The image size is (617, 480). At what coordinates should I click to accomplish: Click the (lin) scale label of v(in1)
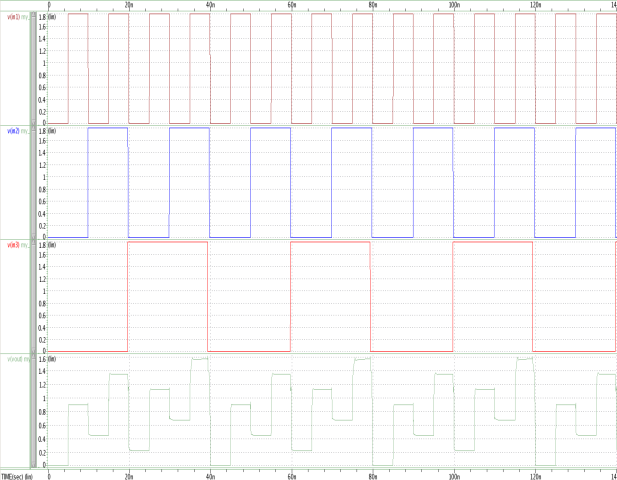pyautogui.click(x=52, y=17)
